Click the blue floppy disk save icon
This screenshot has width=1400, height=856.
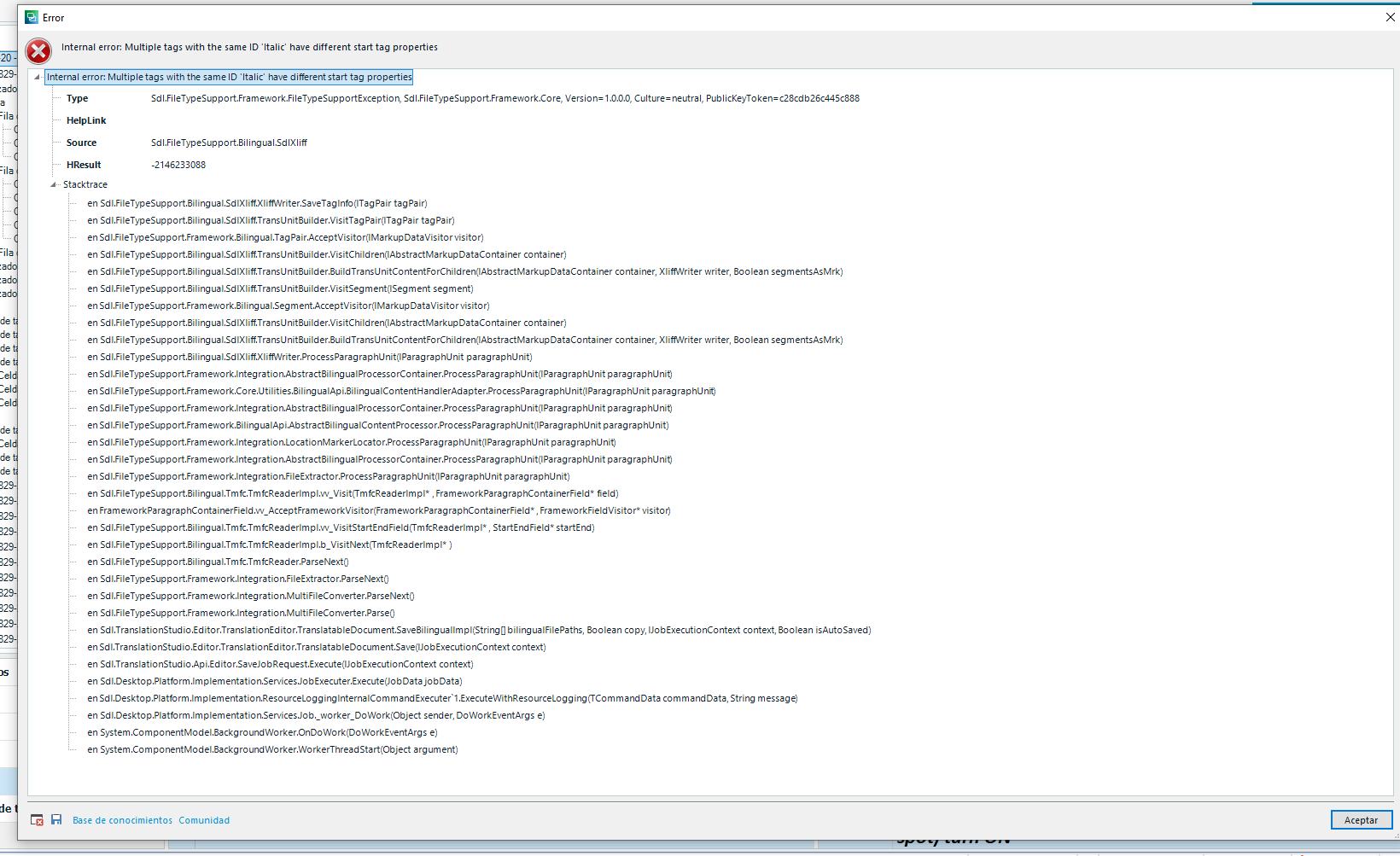tap(56, 819)
